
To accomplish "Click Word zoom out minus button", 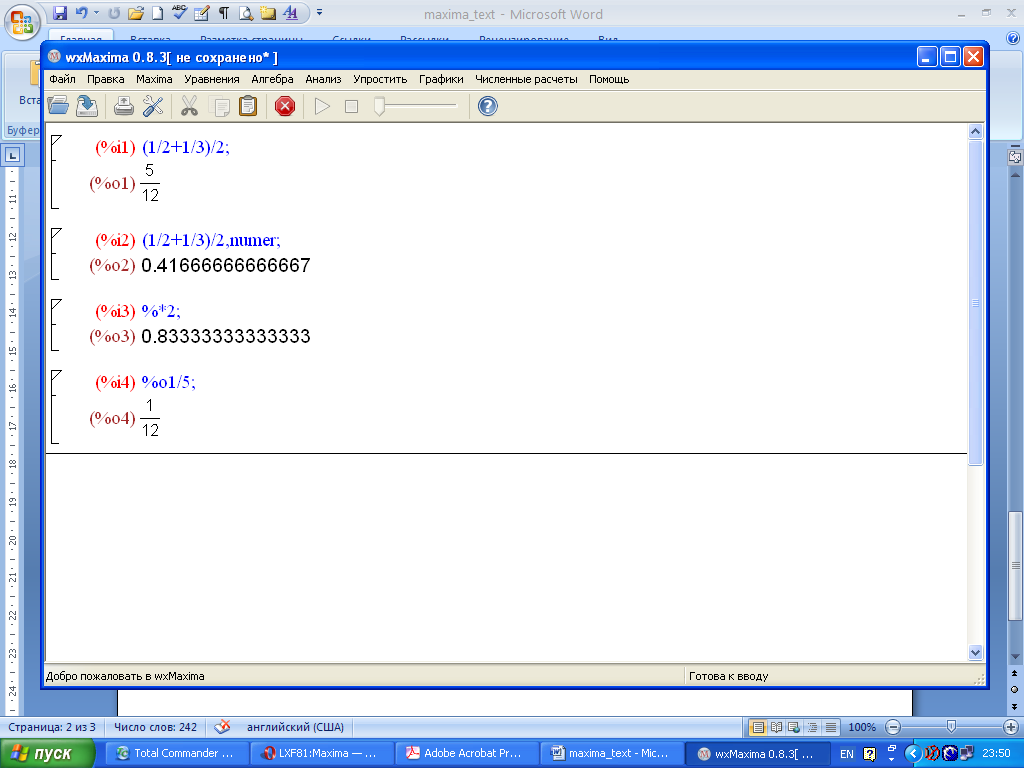I will (x=893, y=727).
